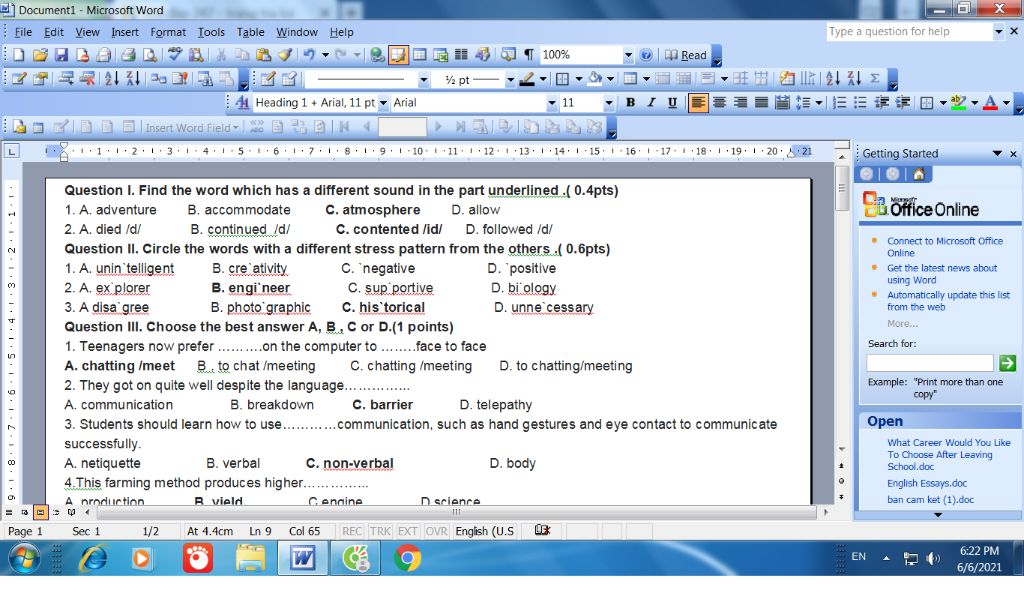Click the Read button

(x=686, y=55)
